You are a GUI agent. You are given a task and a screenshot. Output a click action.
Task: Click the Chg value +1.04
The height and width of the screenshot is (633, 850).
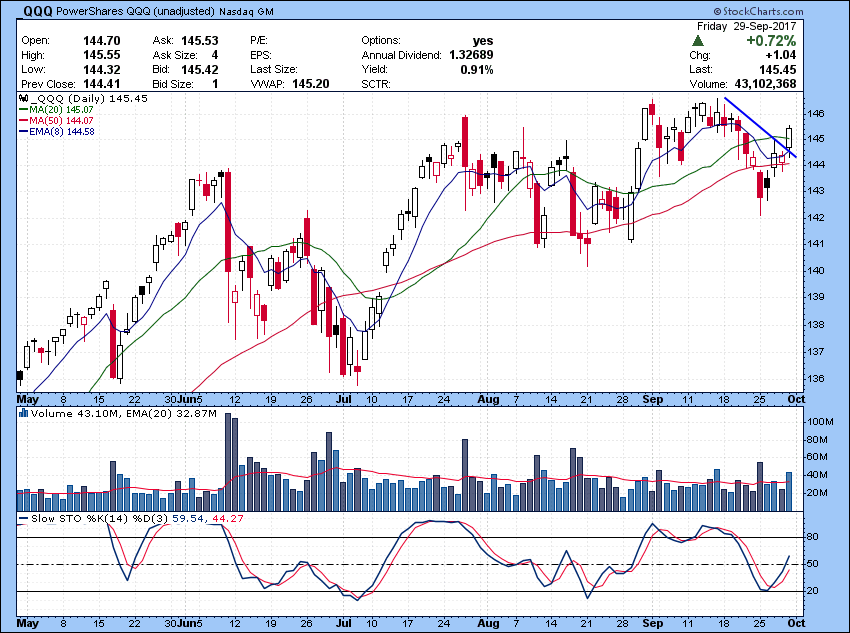tap(781, 55)
